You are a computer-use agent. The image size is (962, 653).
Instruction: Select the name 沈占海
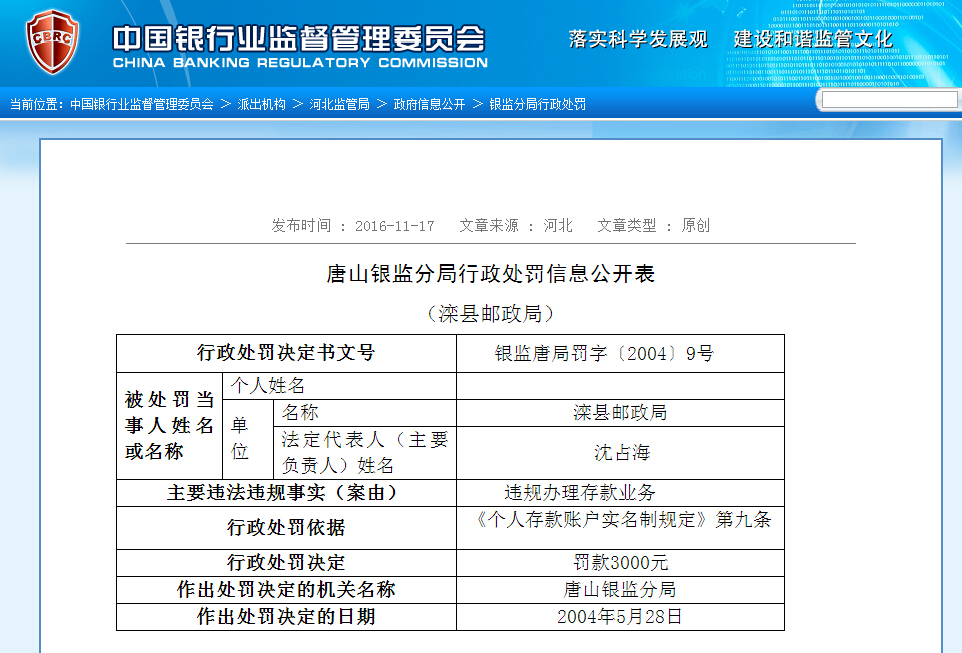pyautogui.click(x=620, y=453)
